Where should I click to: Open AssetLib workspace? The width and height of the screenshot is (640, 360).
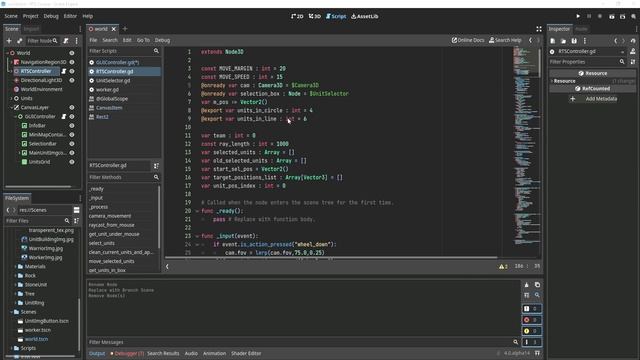364,16
